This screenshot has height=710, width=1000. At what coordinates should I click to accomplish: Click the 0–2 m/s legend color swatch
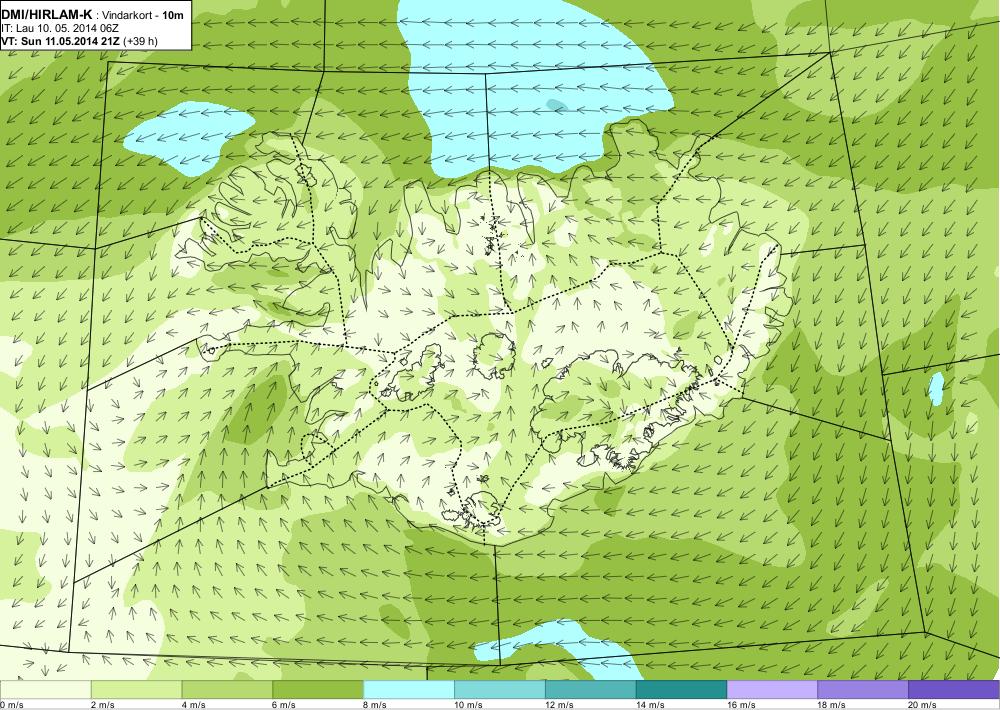point(45,690)
